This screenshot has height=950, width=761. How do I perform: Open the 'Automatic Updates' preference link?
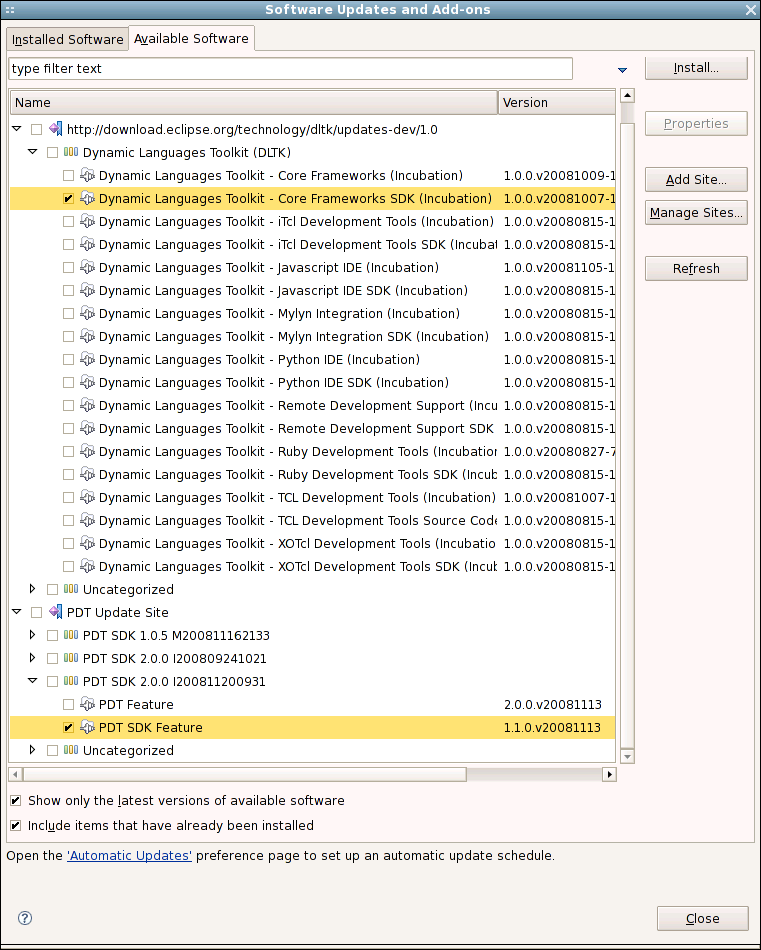tap(129, 855)
